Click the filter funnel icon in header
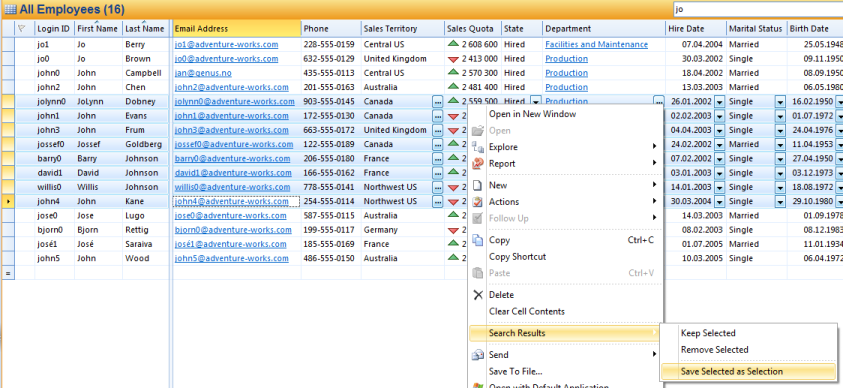Screen dimensions: 843x388 [22, 28]
